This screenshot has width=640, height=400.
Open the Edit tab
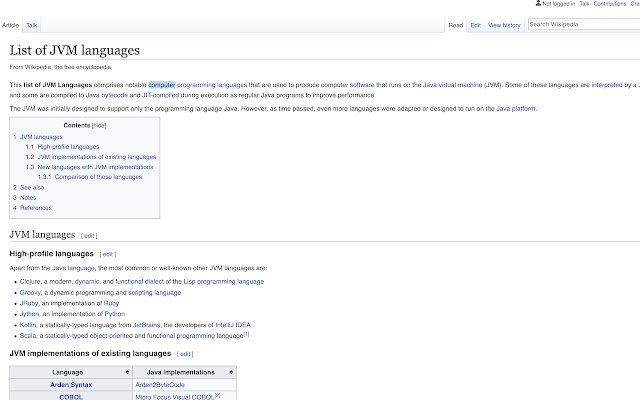[x=475, y=25]
